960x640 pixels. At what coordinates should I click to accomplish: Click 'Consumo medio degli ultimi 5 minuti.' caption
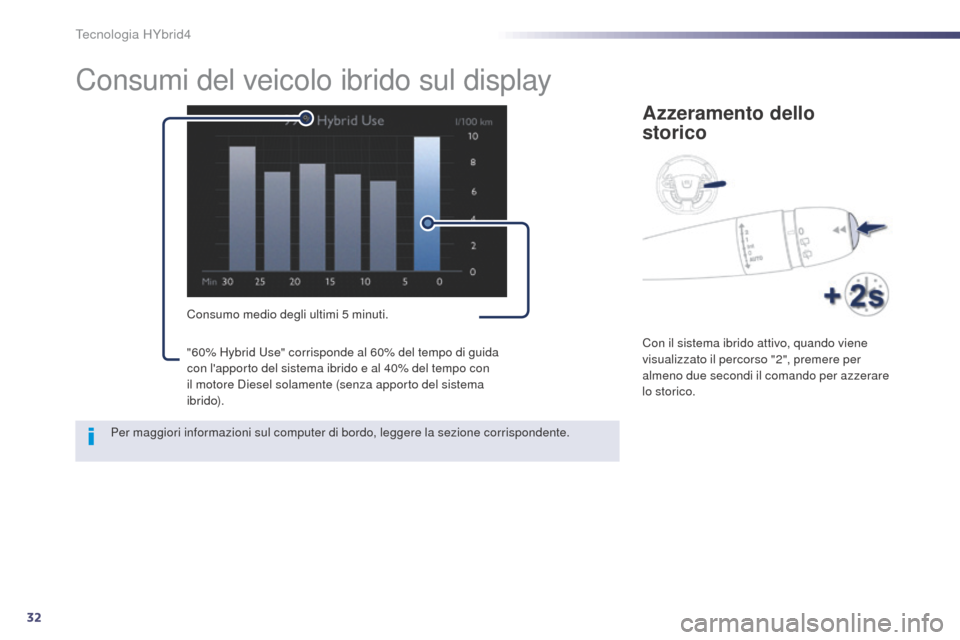point(287,314)
